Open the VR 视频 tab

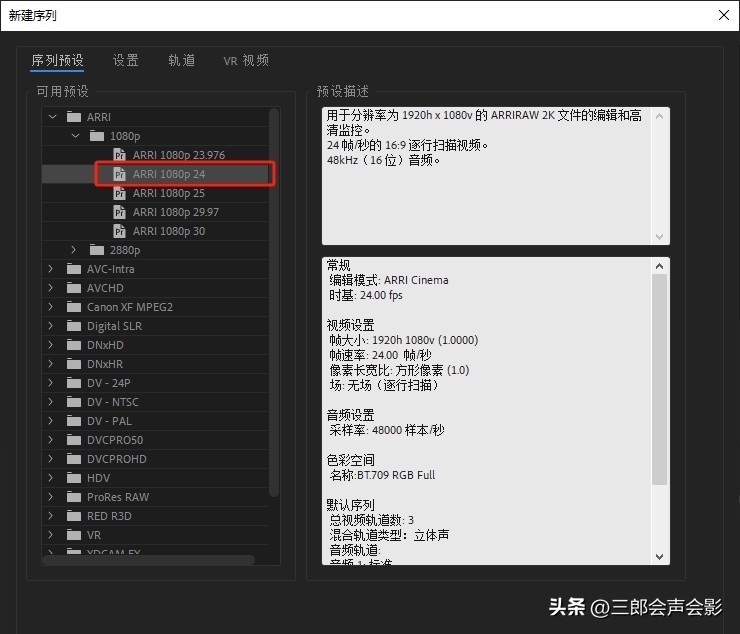[x=246, y=60]
